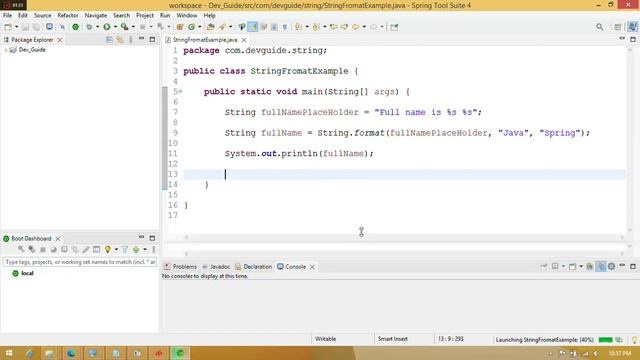Close the StringFromatExample.java editor tab
The image size is (640, 360).
click(x=244, y=40)
